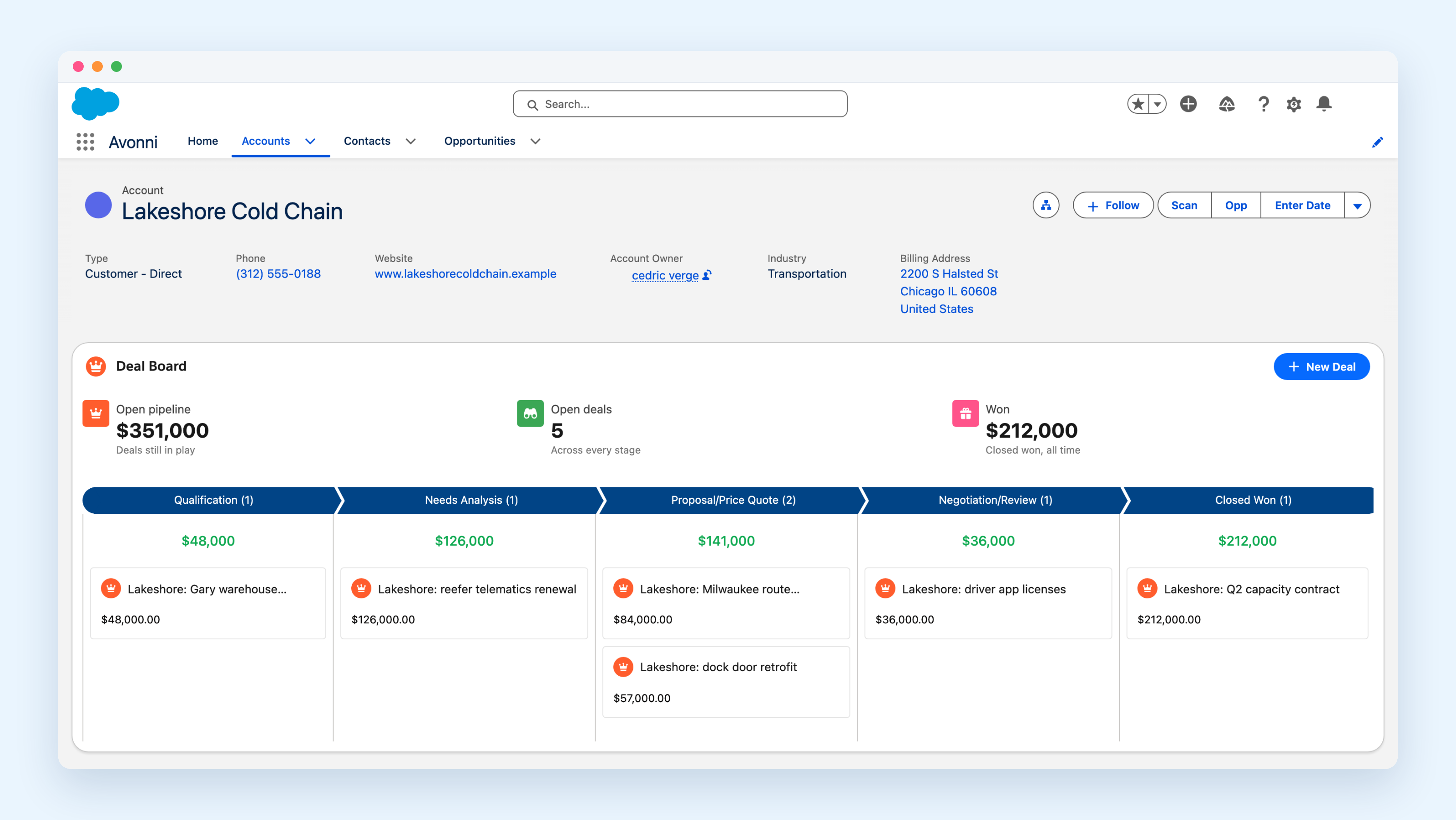Open the App Launcher grid icon

(x=86, y=141)
